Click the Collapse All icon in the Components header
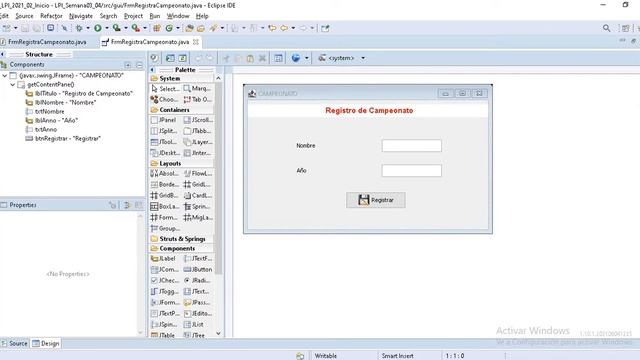 (x=139, y=65)
